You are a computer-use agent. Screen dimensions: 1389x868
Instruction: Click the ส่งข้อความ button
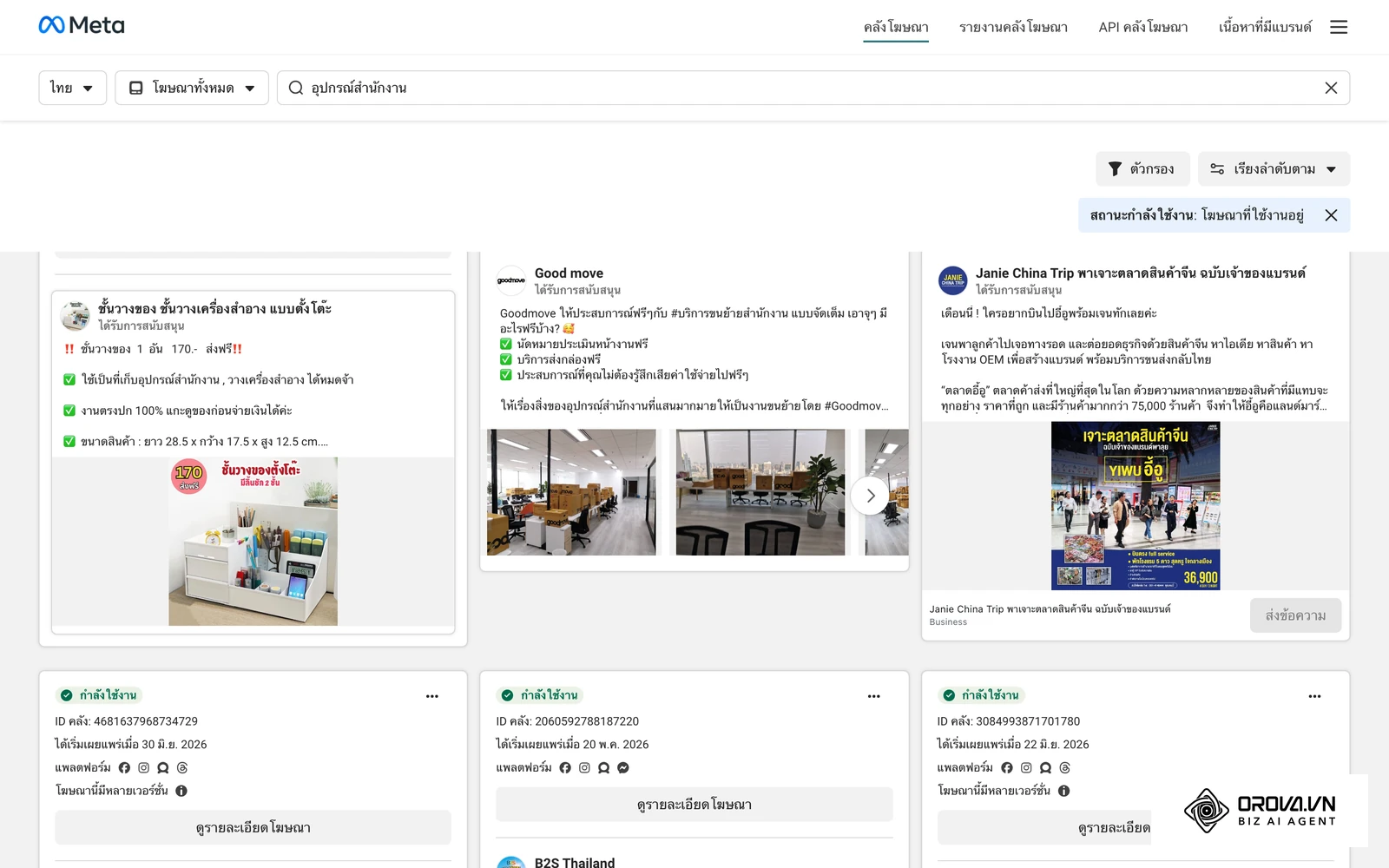click(1295, 615)
